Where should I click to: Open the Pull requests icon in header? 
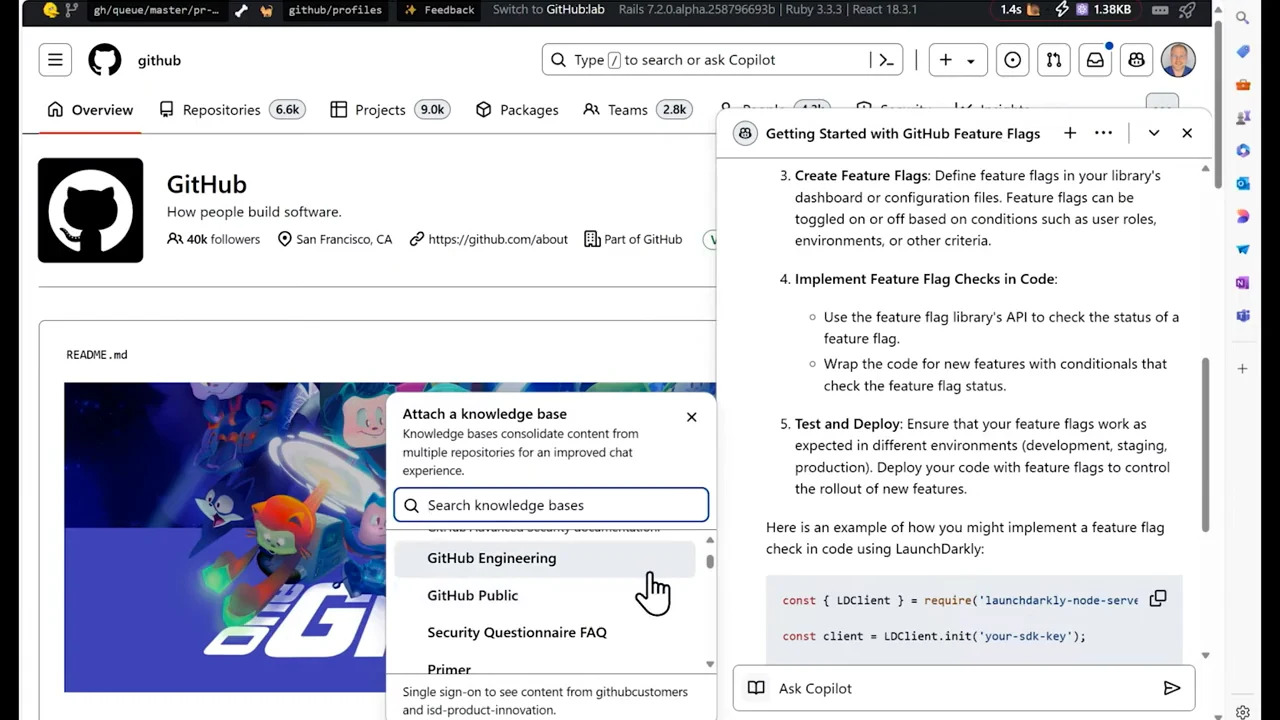point(1054,60)
